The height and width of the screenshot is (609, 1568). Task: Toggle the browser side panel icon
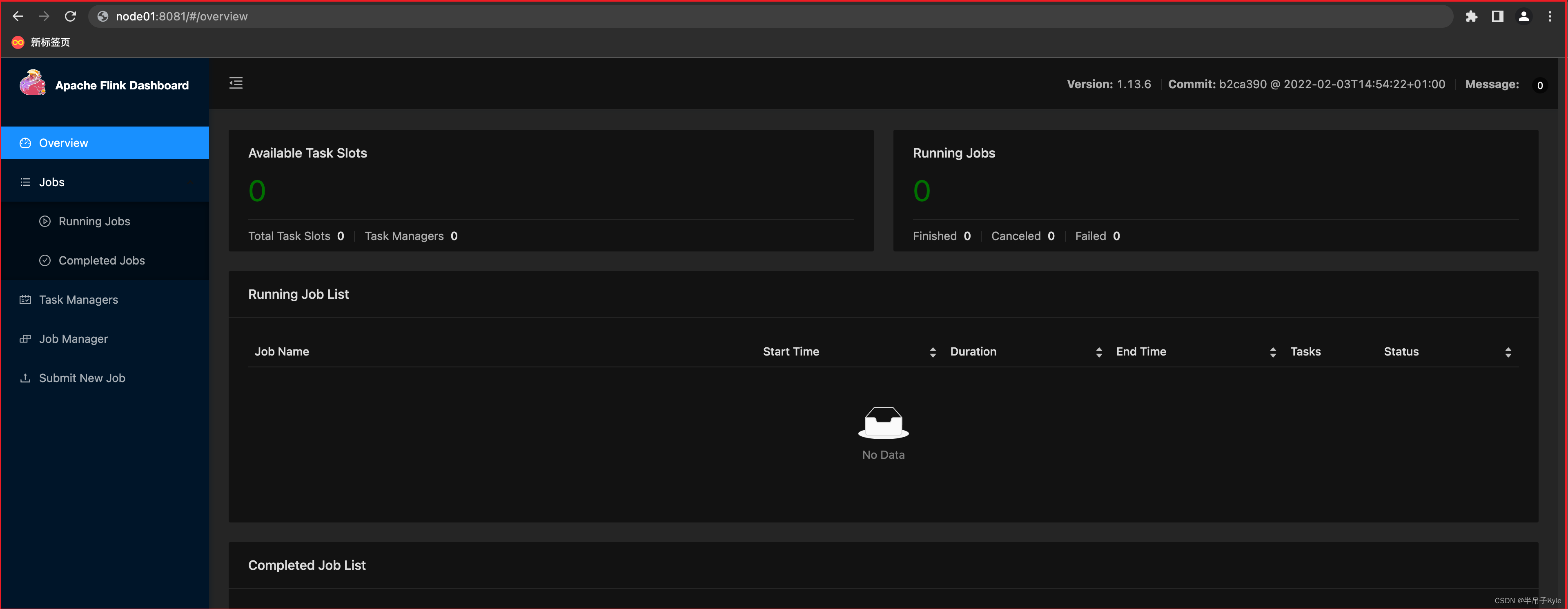click(1497, 16)
